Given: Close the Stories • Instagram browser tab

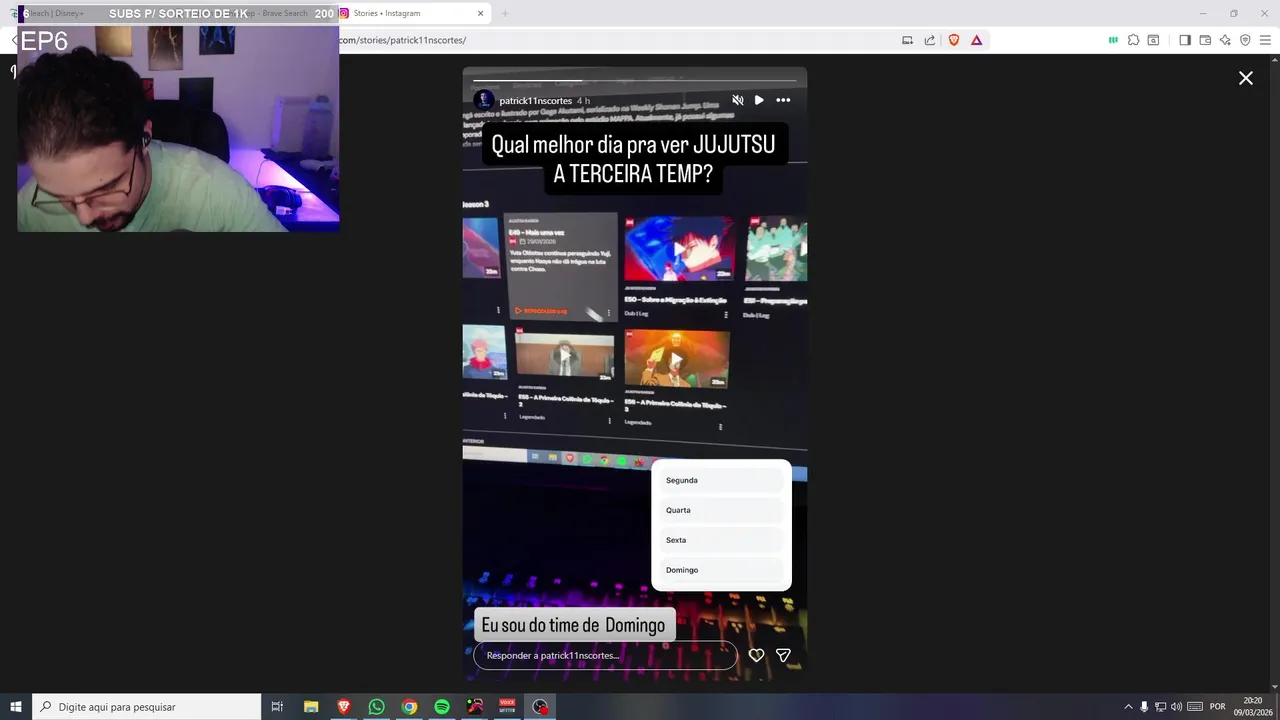Looking at the screenshot, I should click(x=480, y=14).
